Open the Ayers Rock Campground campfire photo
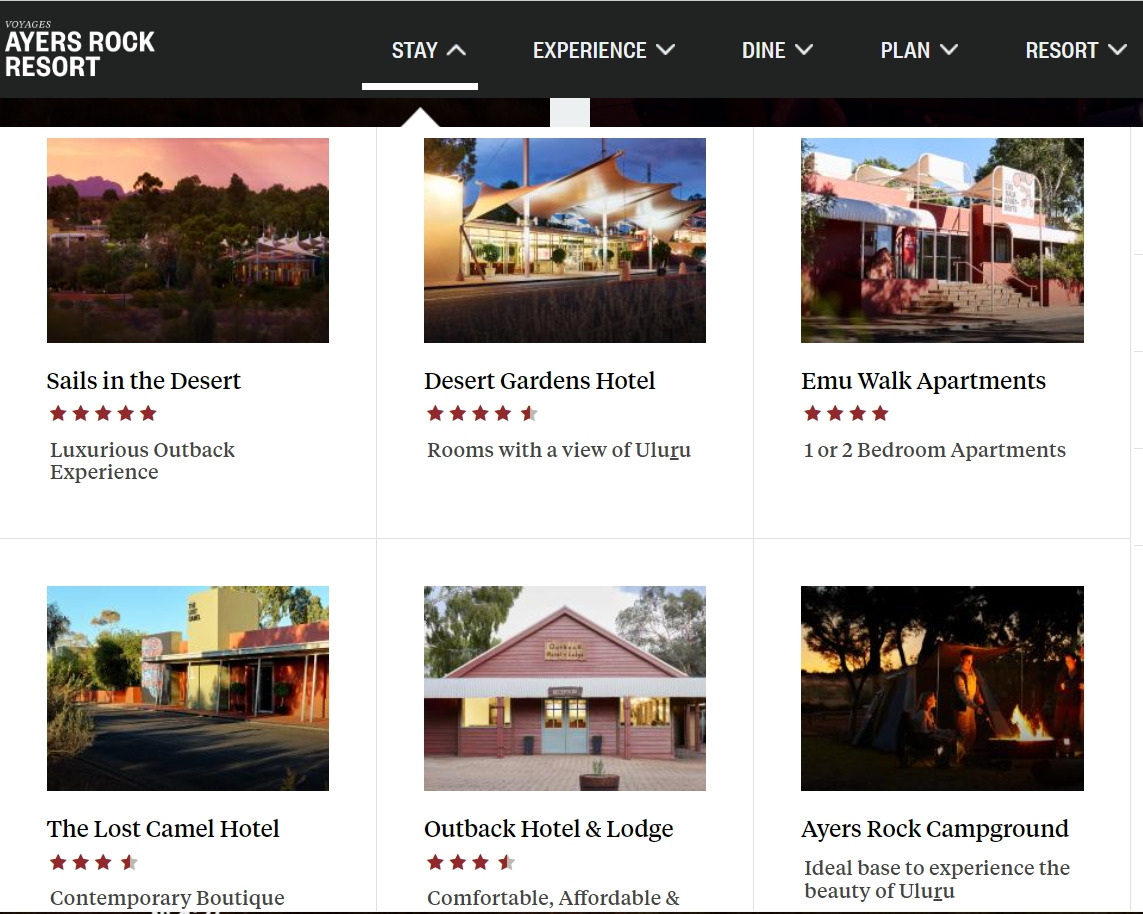Viewport: 1143px width, 914px height. click(942, 688)
